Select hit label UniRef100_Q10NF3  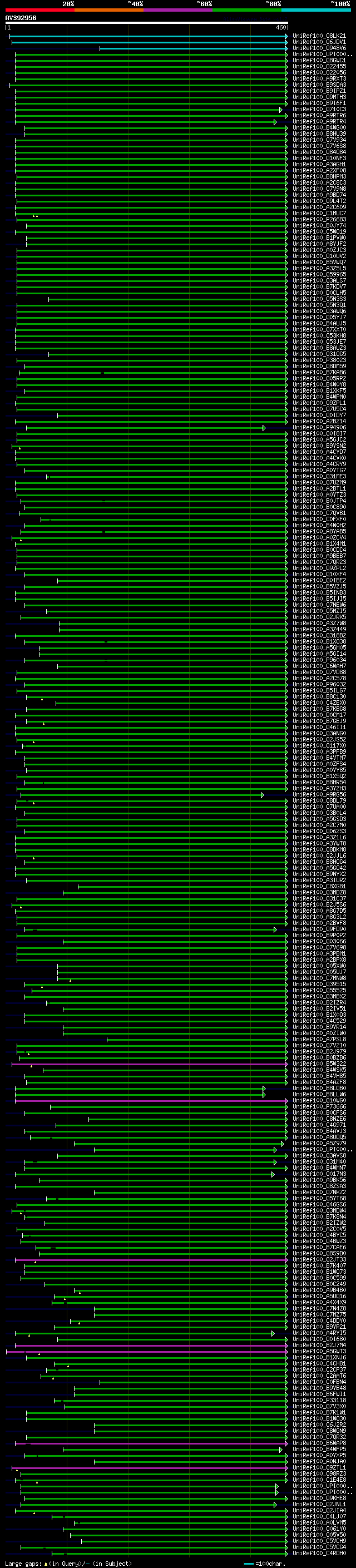click(x=319, y=159)
